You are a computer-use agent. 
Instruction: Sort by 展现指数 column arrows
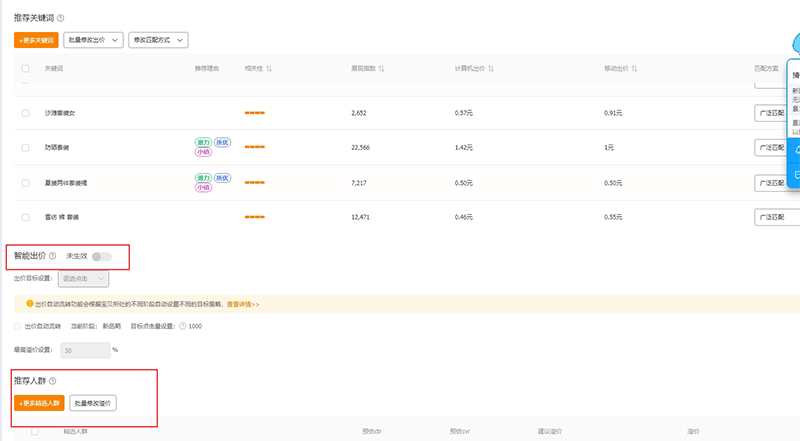[x=382, y=68]
